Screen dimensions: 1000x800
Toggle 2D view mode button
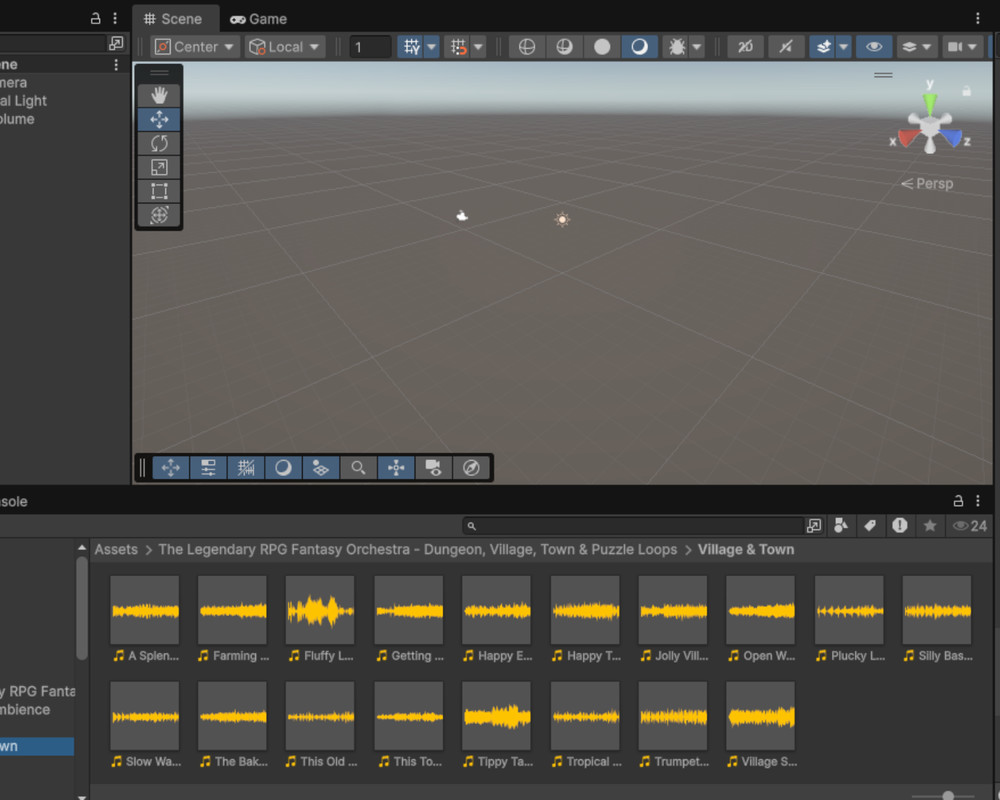pos(745,47)
